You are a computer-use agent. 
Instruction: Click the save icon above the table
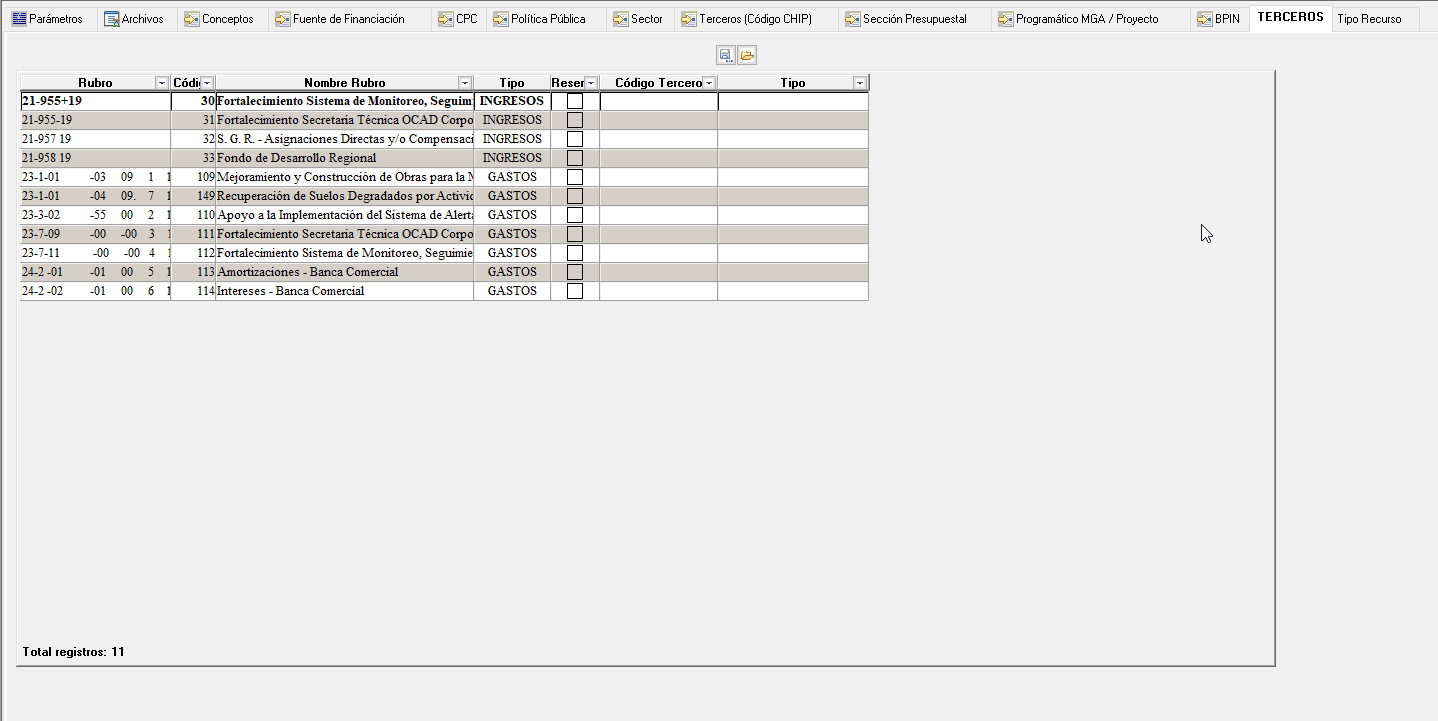(725, 55)
